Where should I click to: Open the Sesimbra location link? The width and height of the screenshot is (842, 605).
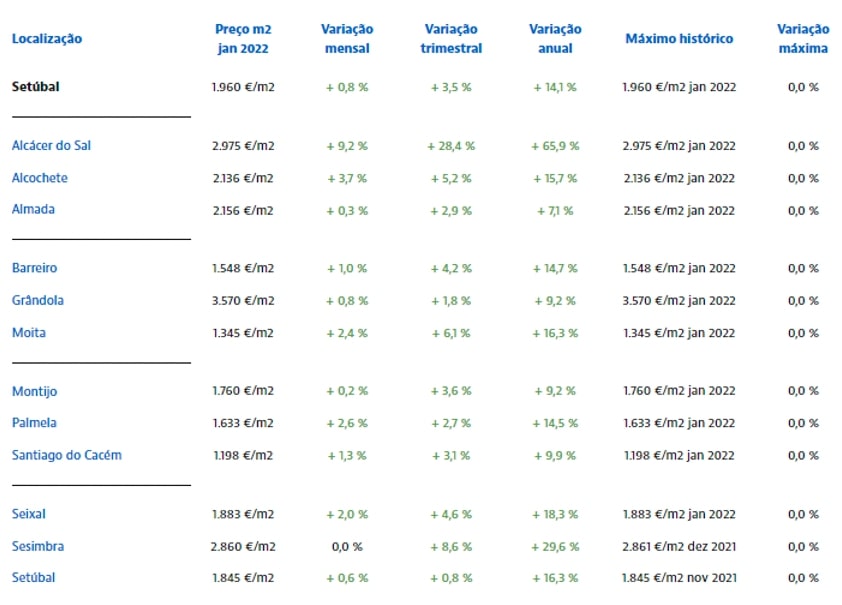37,546
